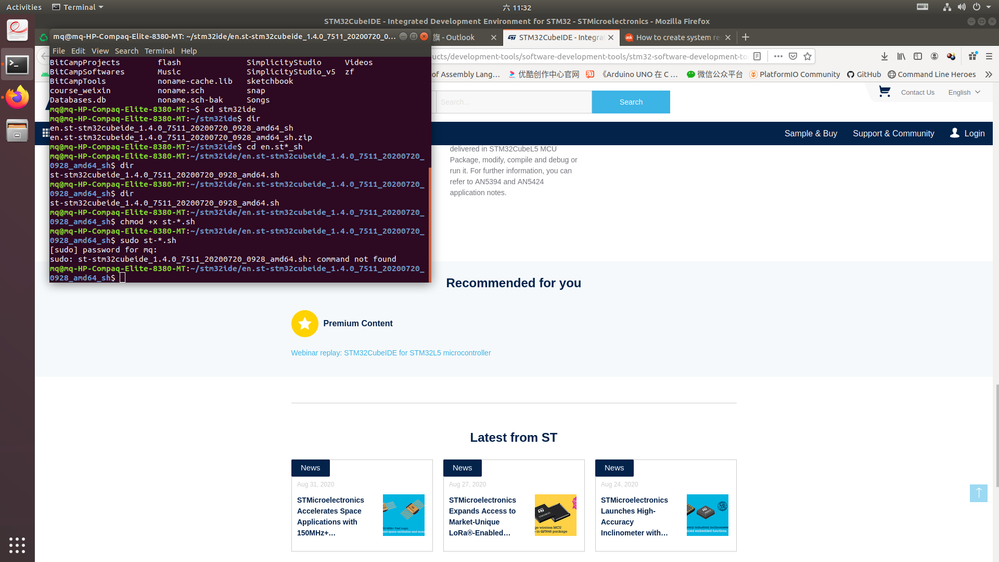Click the Premium Content star badge

click(x=305, y=324)
